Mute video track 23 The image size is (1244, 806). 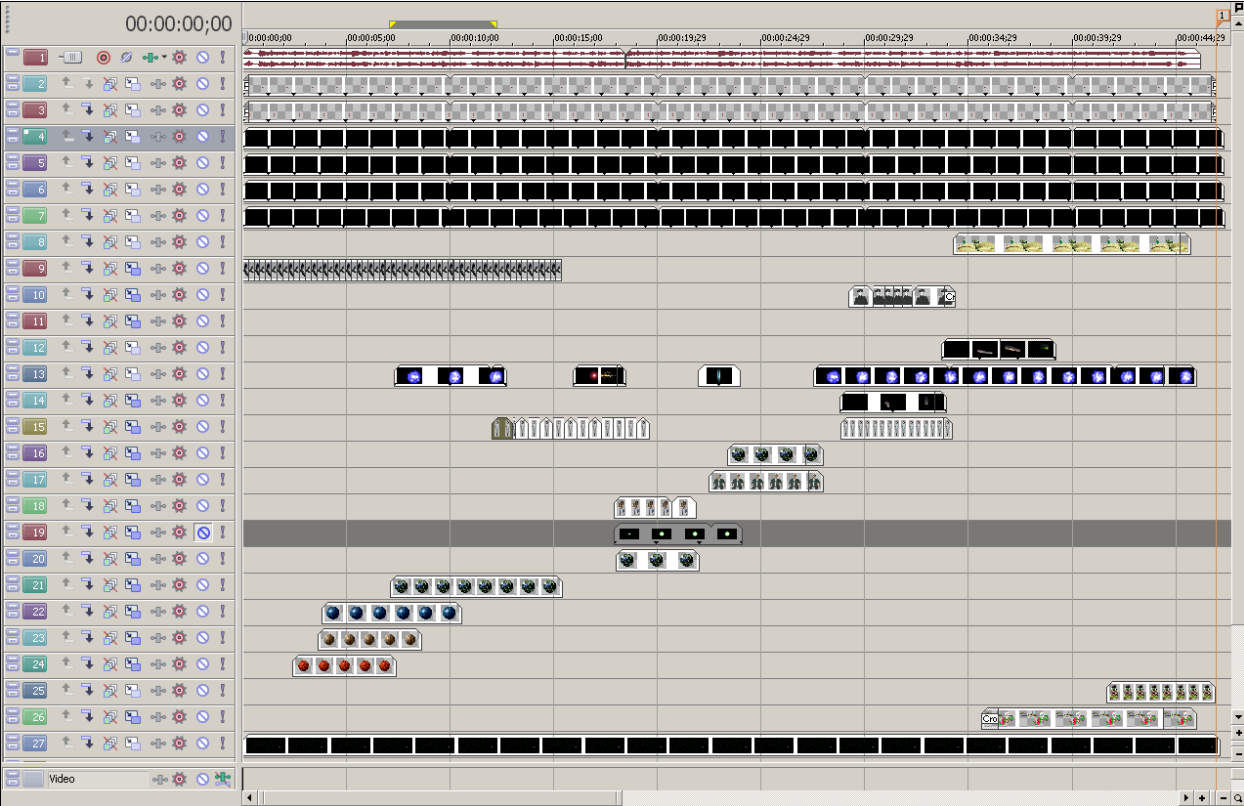[202, 637]
